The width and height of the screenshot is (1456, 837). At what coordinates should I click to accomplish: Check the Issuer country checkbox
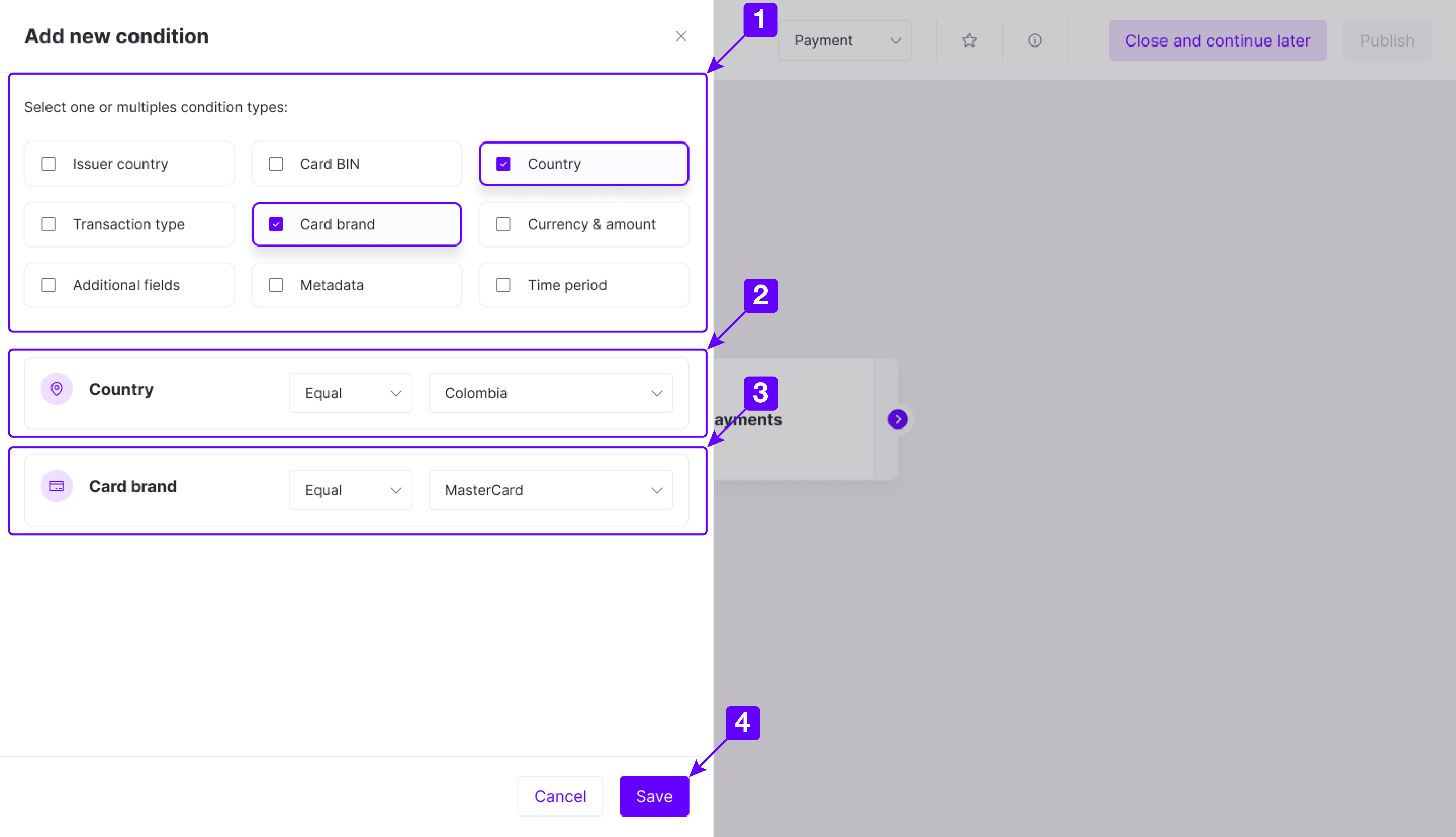49,164
